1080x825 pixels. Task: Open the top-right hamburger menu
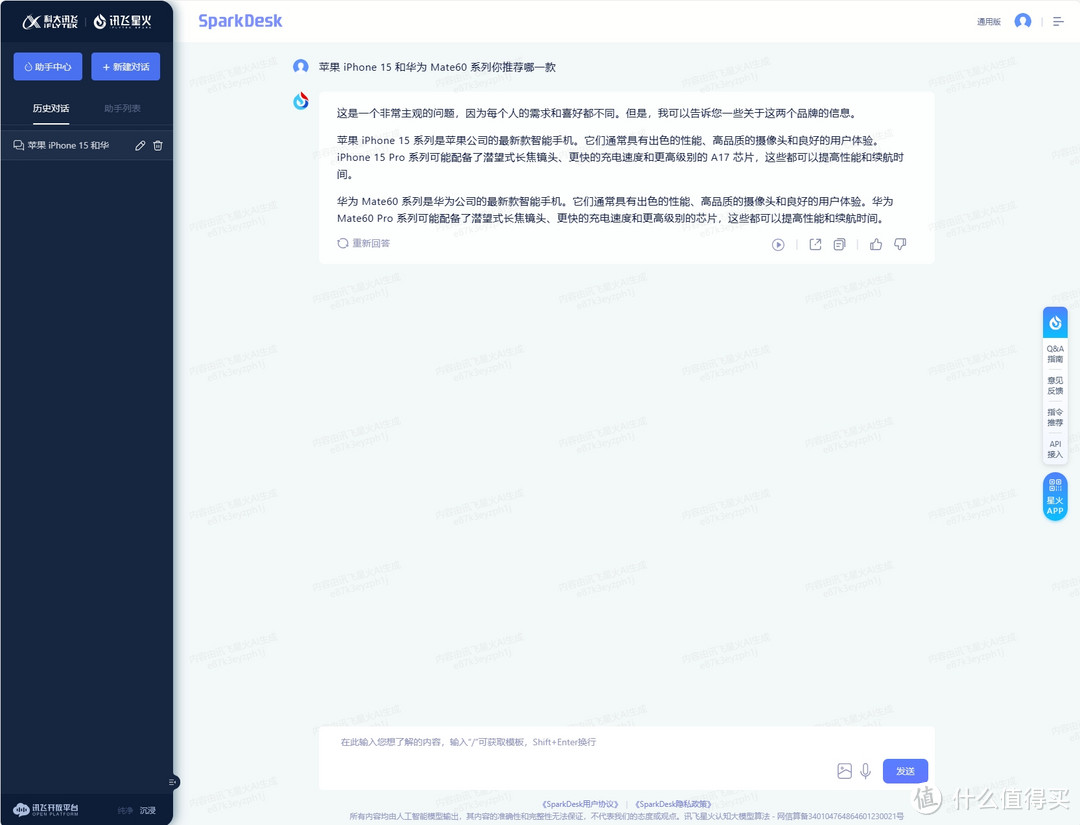tap(1059, 22)
